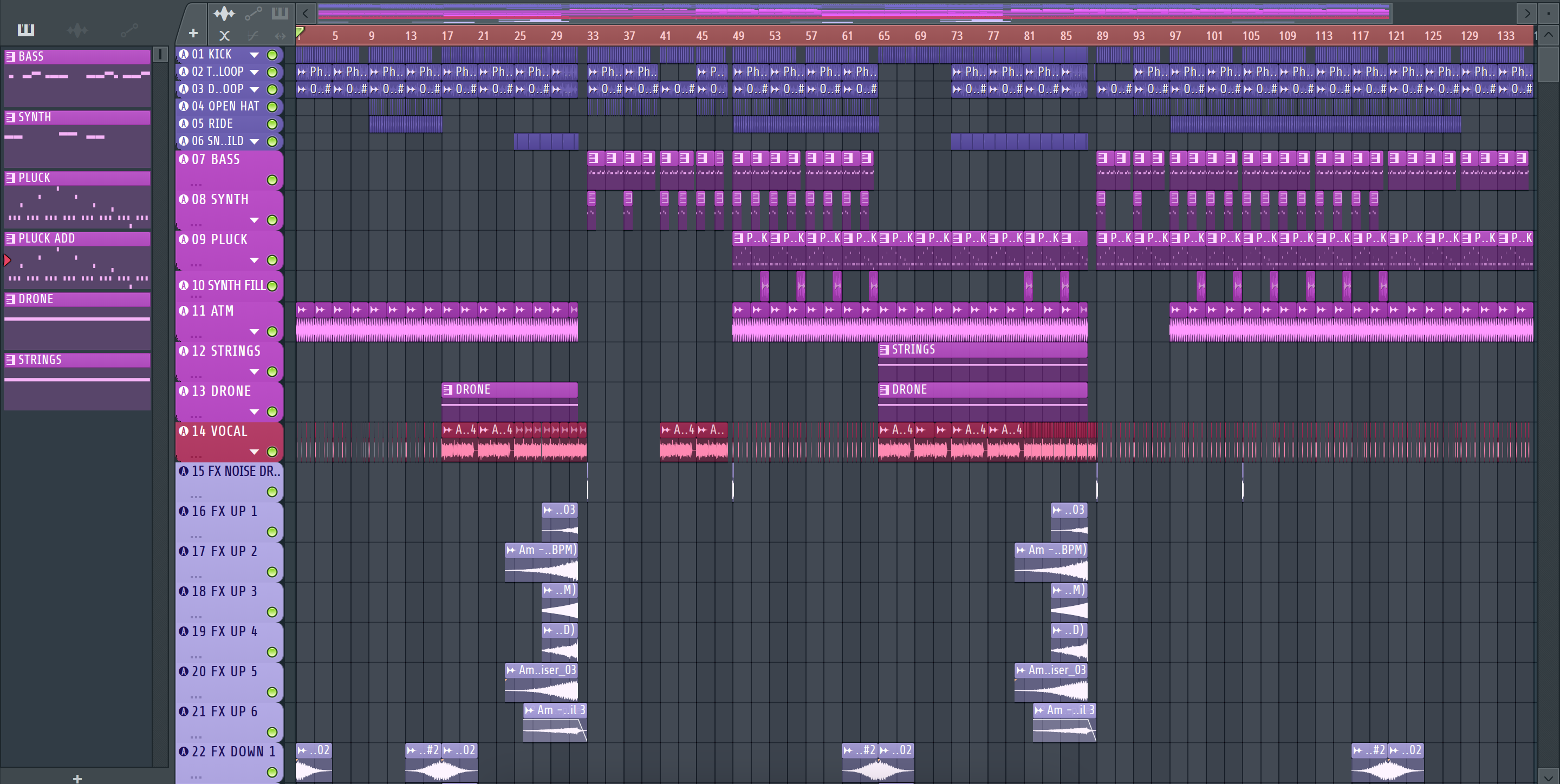Viewport: 1560px width, 784px height.
Task: Mute the 01 KICK track
Action: pos(272,55)
